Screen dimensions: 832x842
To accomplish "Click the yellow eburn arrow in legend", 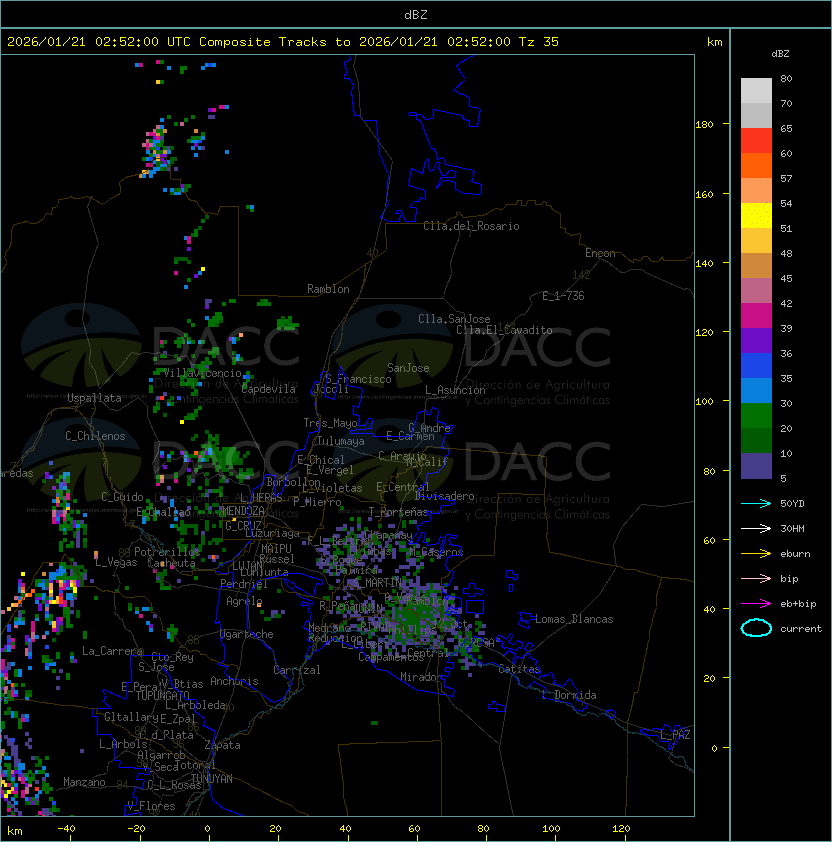I will point(756,553).
